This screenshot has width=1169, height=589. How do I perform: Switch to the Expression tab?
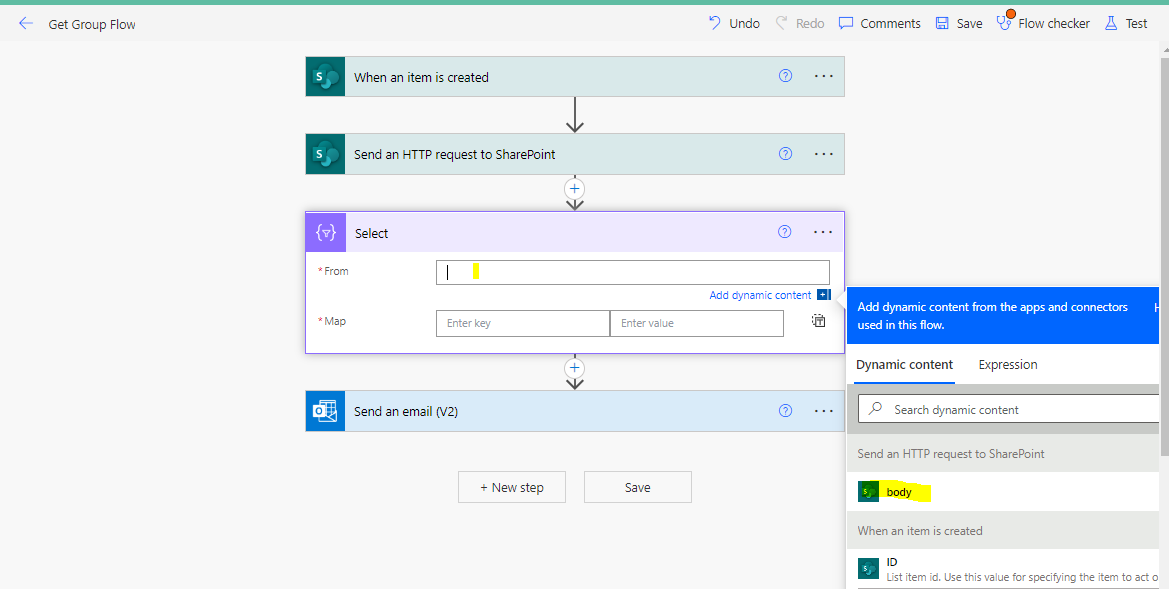1007,364
